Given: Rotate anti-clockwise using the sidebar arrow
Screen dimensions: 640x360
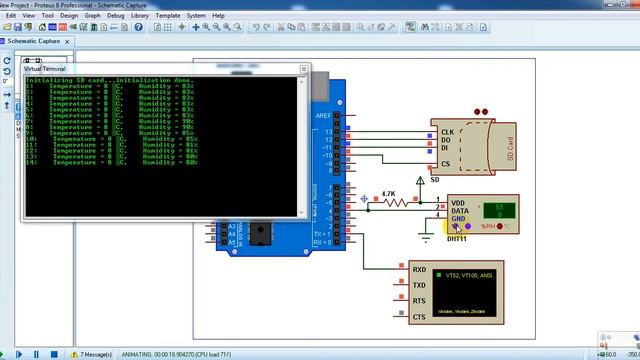Looking at the screenshot, I should pos(7,71).
